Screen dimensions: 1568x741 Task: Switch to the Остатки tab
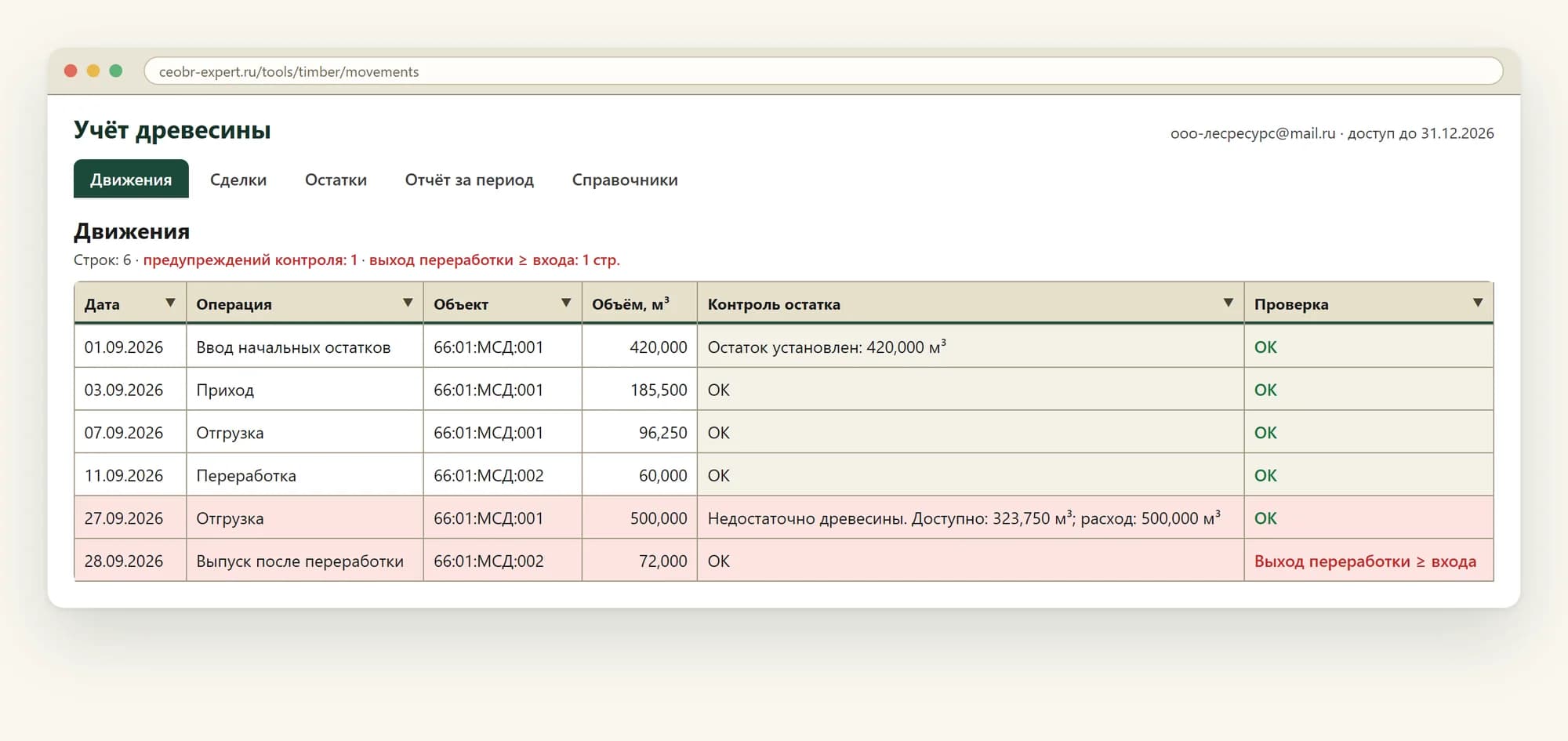click(x=336, y=180)
